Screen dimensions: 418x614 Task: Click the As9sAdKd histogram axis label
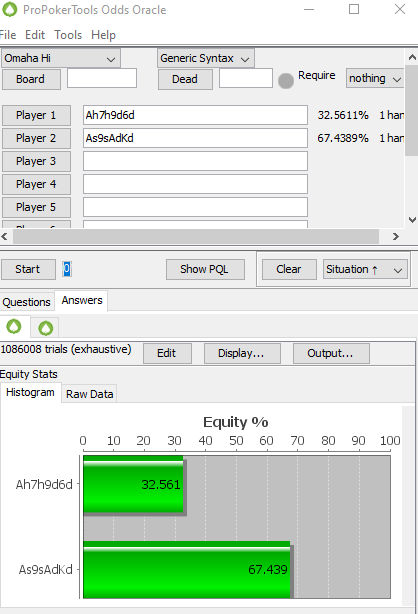(x=45, y=570)
